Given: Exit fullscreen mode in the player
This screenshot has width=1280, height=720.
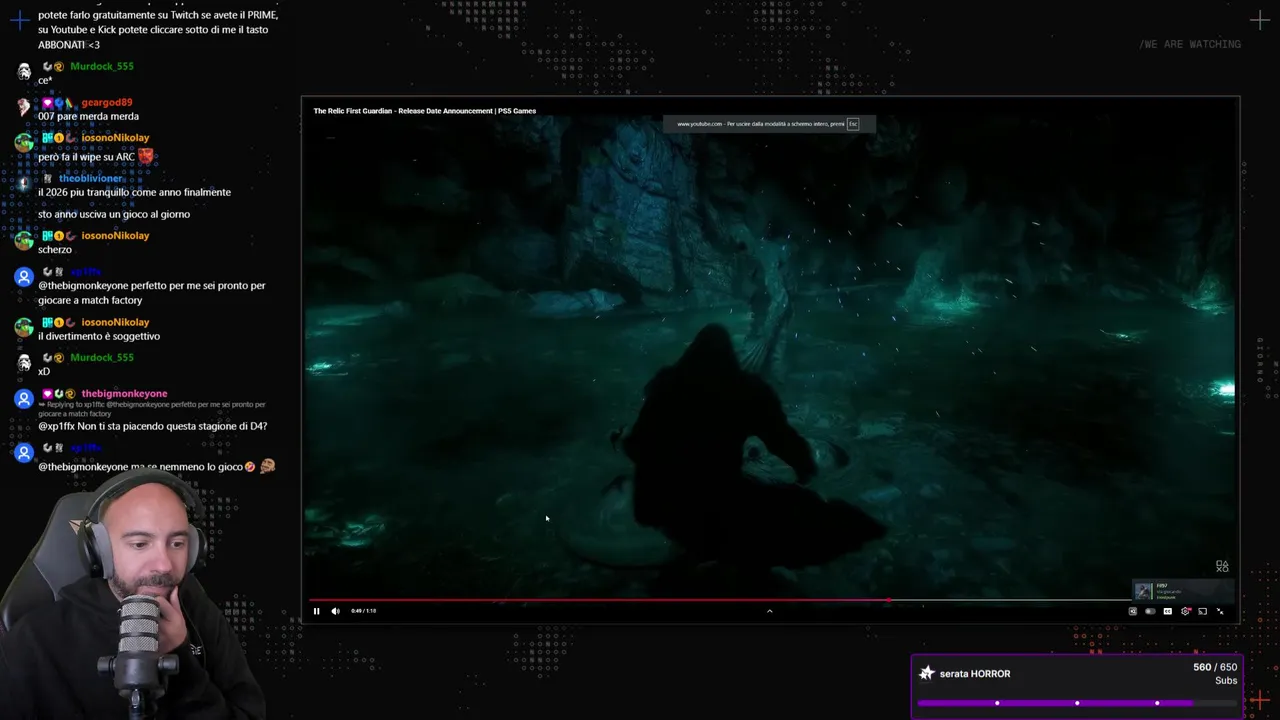Looking at the screenshot, I should tap(1220, 611).
